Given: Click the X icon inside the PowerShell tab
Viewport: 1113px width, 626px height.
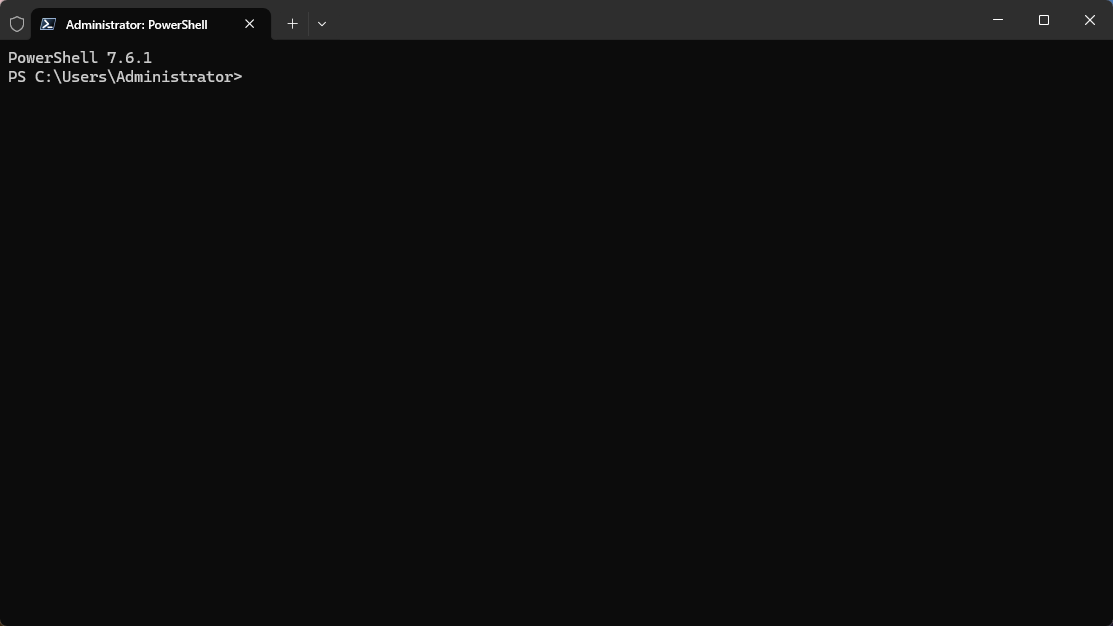Looking at the screenshot, I should pyautogui.click(x=249, y=23).
